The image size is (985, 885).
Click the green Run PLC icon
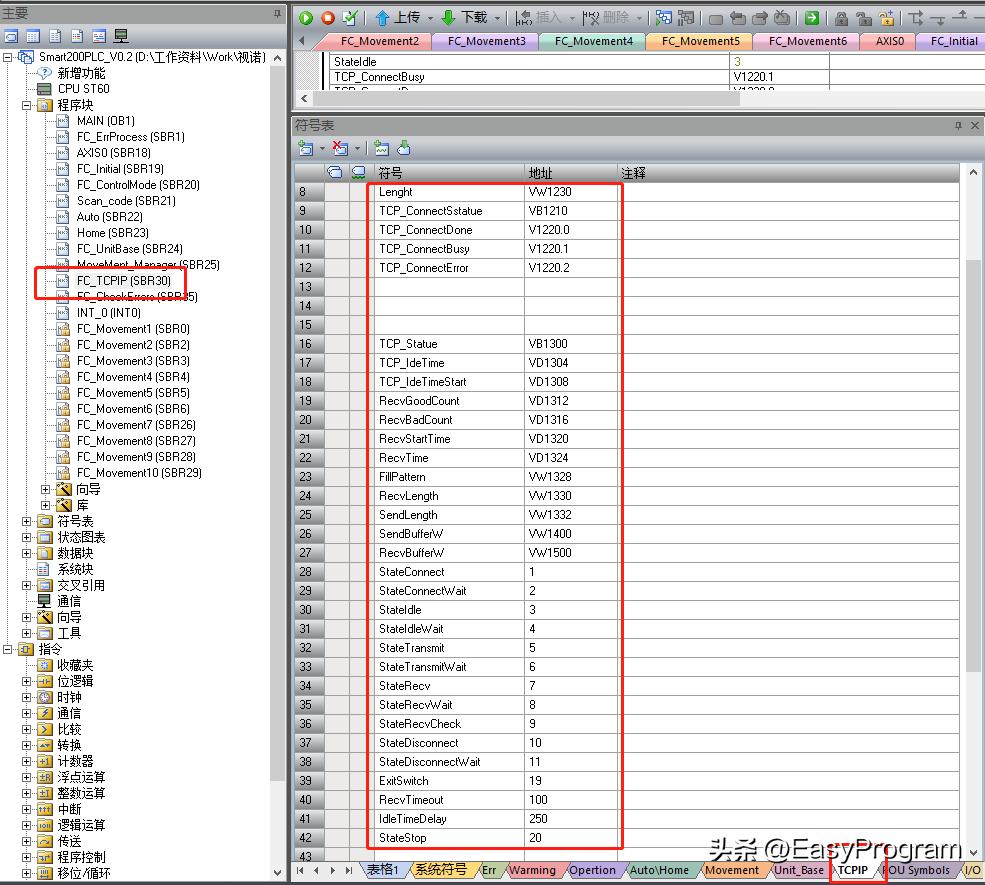(306, 18)
